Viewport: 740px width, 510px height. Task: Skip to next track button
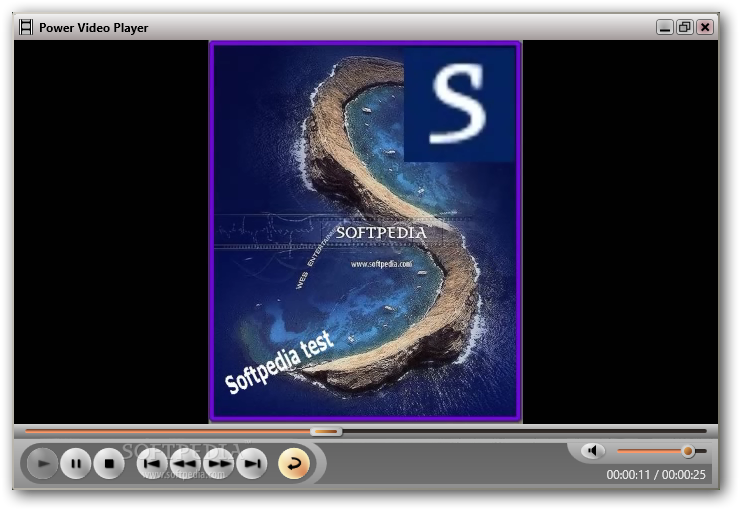[x=252, y=463]
